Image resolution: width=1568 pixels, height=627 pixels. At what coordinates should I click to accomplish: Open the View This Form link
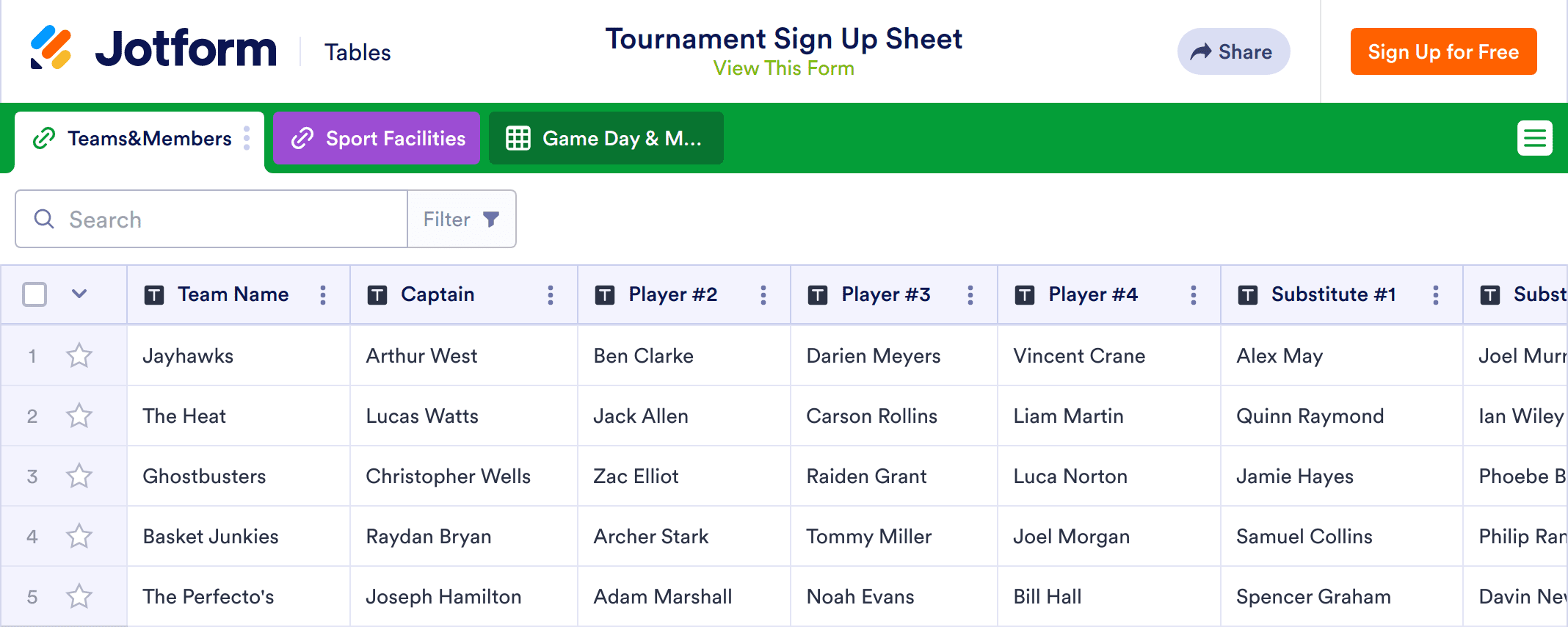[783, 68]
